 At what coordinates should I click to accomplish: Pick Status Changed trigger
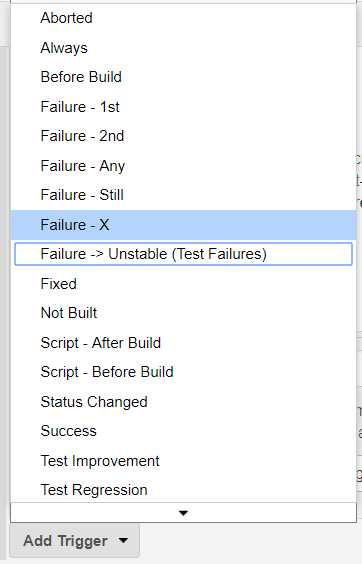[x=184, y=402]
